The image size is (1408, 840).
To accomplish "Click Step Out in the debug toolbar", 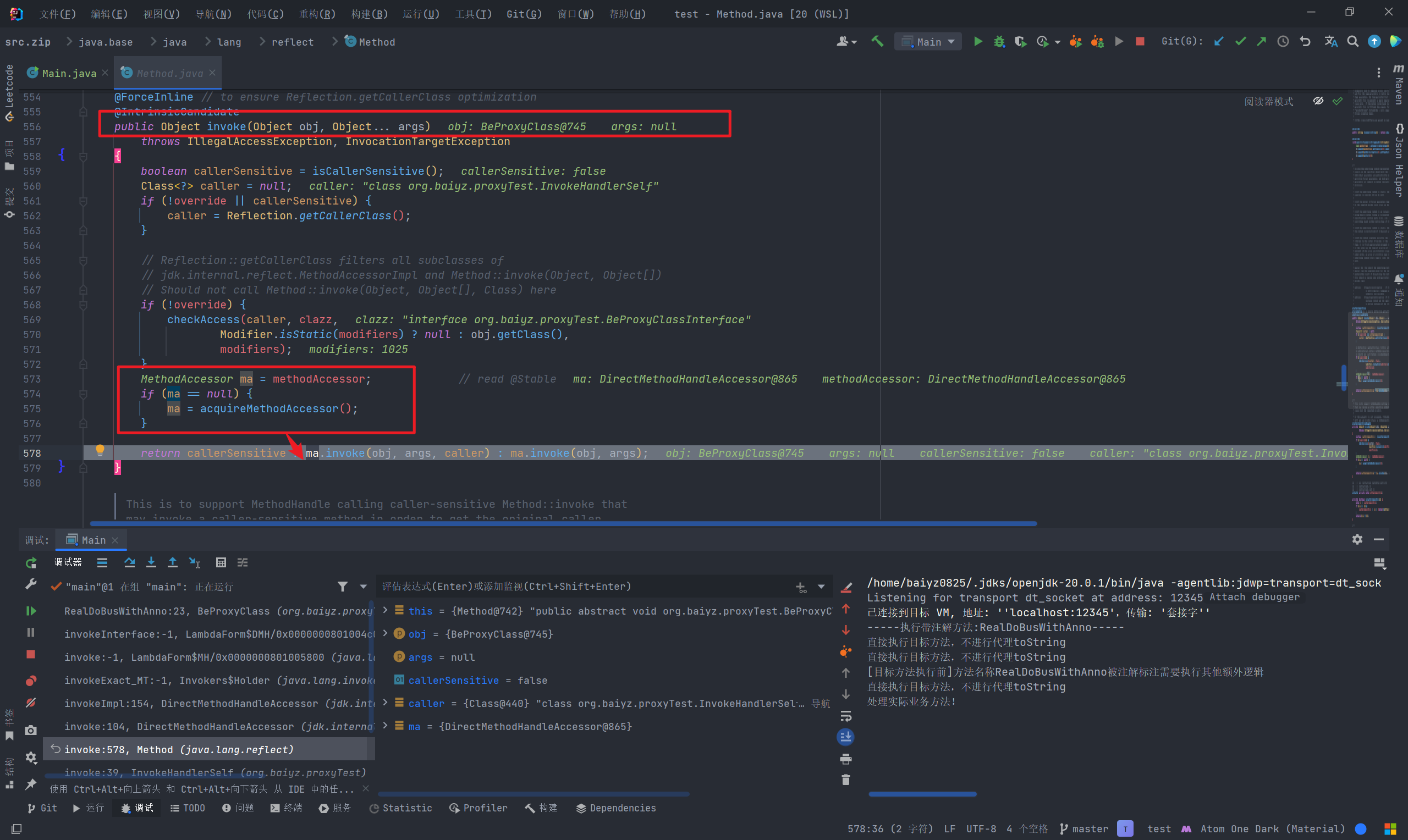I will click(173, 562).
